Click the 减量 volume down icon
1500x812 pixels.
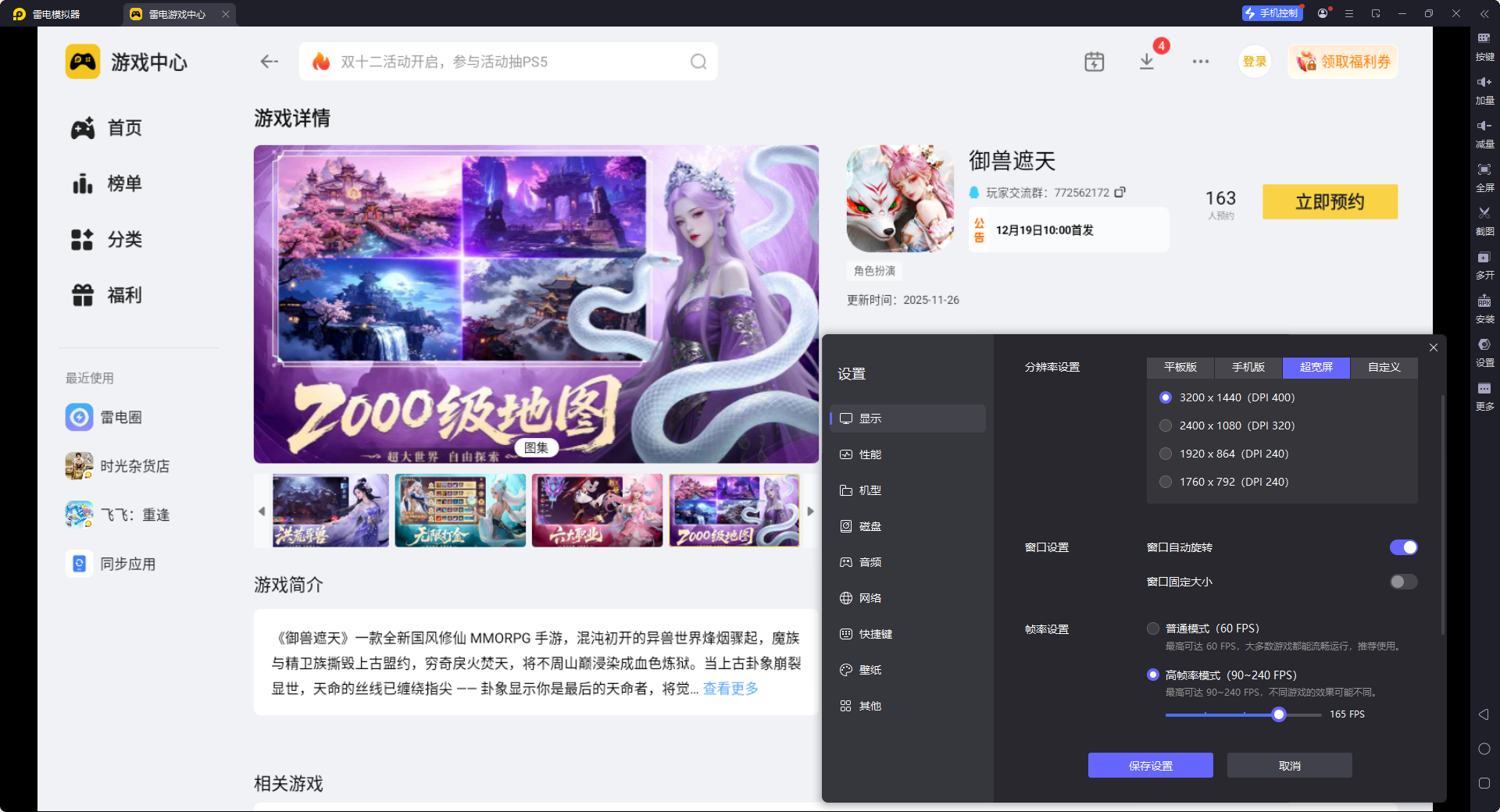point(1484,133)
